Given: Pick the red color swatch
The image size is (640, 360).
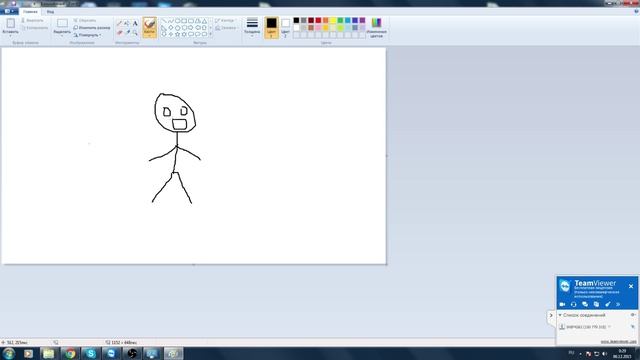Looking at the screenshot, I should pyautogui.click(x=318, y=20).
